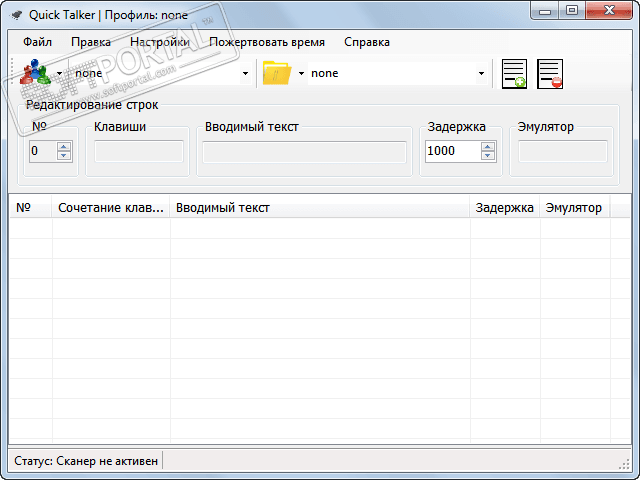Click the Задержка 1000 field
The width and height of the screenshot is (640, 480).
point(453,151)
